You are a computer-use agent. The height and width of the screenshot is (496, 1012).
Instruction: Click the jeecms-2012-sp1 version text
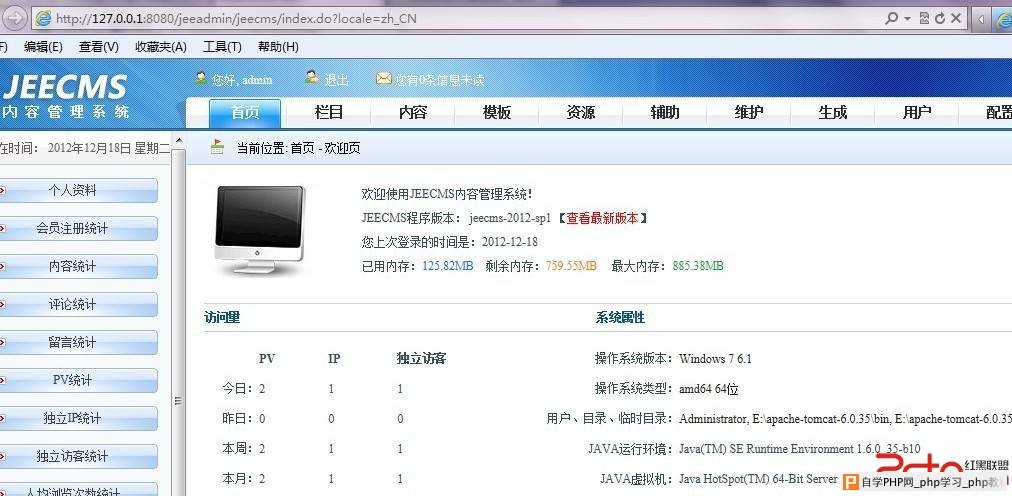tap(510, 218)
